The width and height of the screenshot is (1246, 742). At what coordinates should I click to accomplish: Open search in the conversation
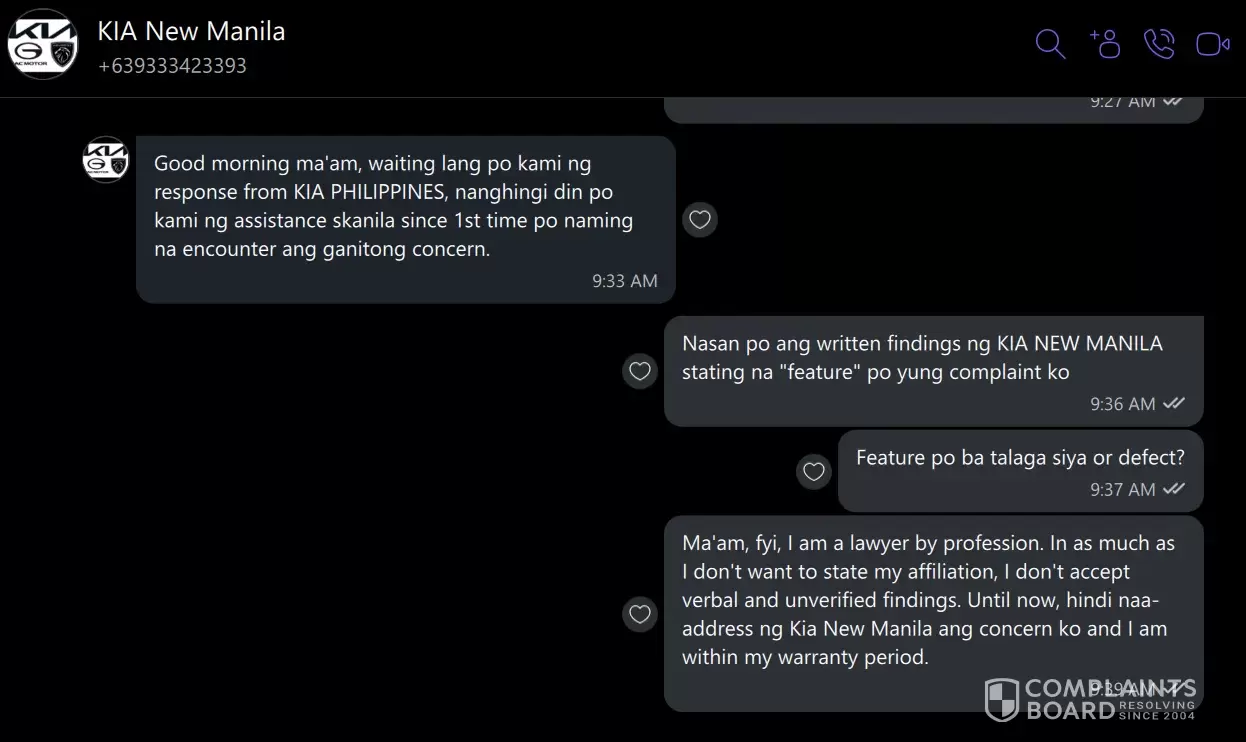pyautogui.click(x=1050, y=44)
